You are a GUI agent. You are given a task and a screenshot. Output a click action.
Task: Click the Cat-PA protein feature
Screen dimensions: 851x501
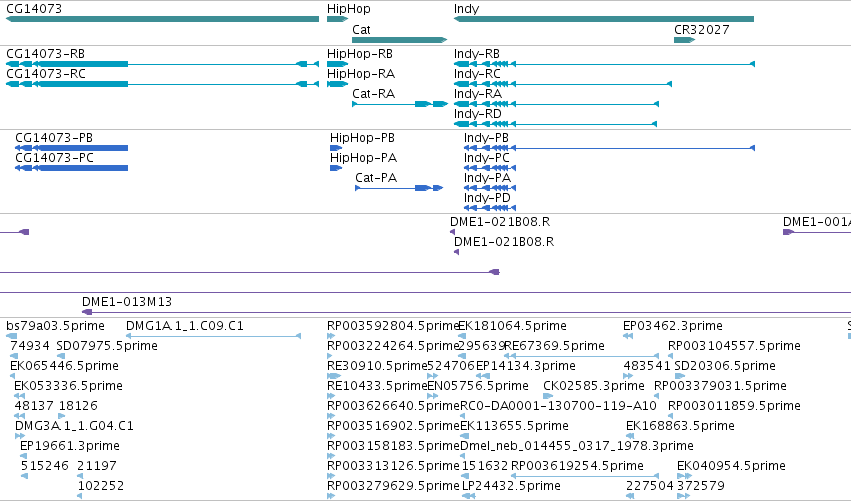click(399, 188)
